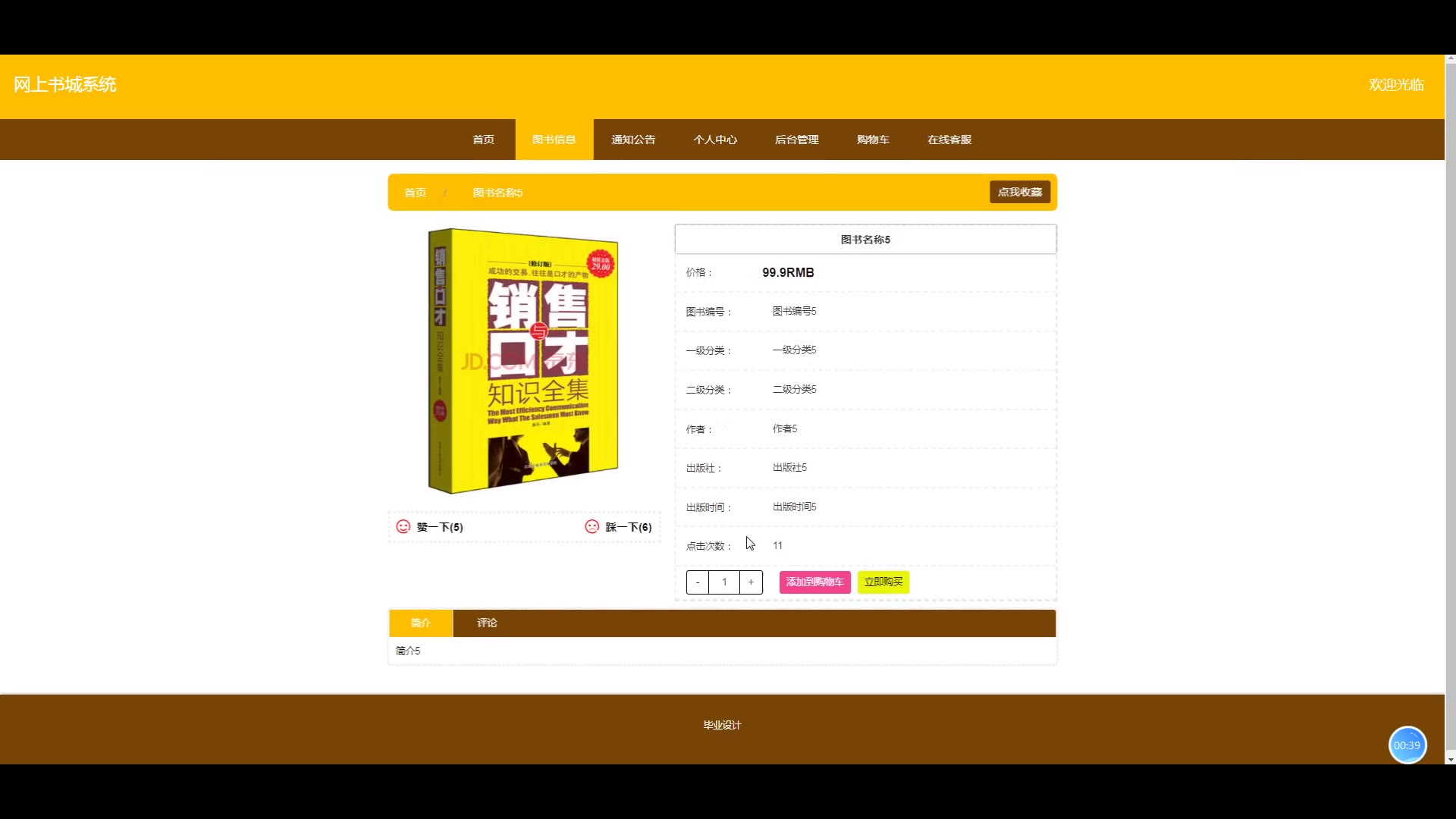Open the 通知公告 menu item

[633, 140]
